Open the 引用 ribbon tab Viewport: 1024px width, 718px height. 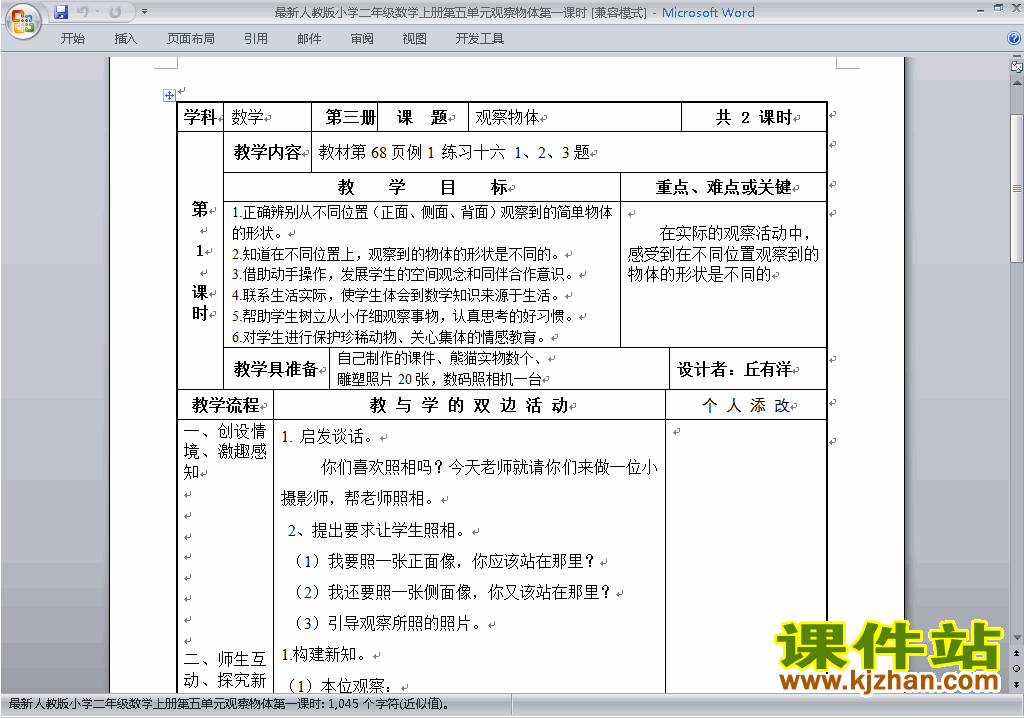pyautogui.click(x=256, y=39)
